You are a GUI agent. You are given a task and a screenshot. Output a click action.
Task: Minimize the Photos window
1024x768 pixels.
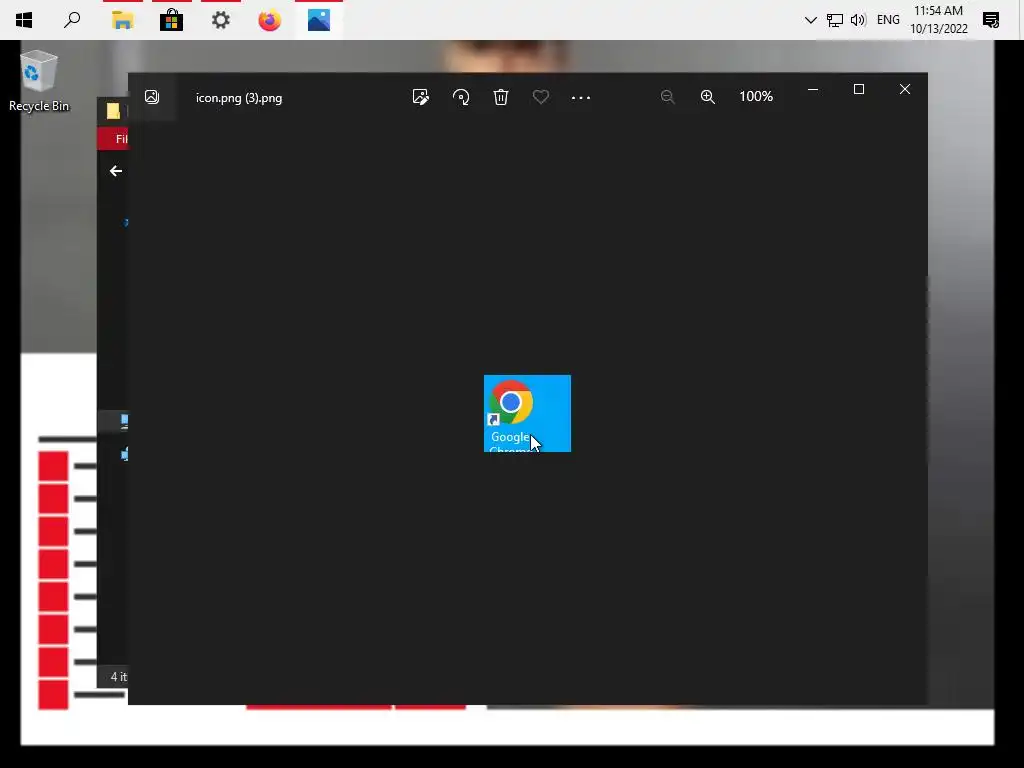coord(813,89)
